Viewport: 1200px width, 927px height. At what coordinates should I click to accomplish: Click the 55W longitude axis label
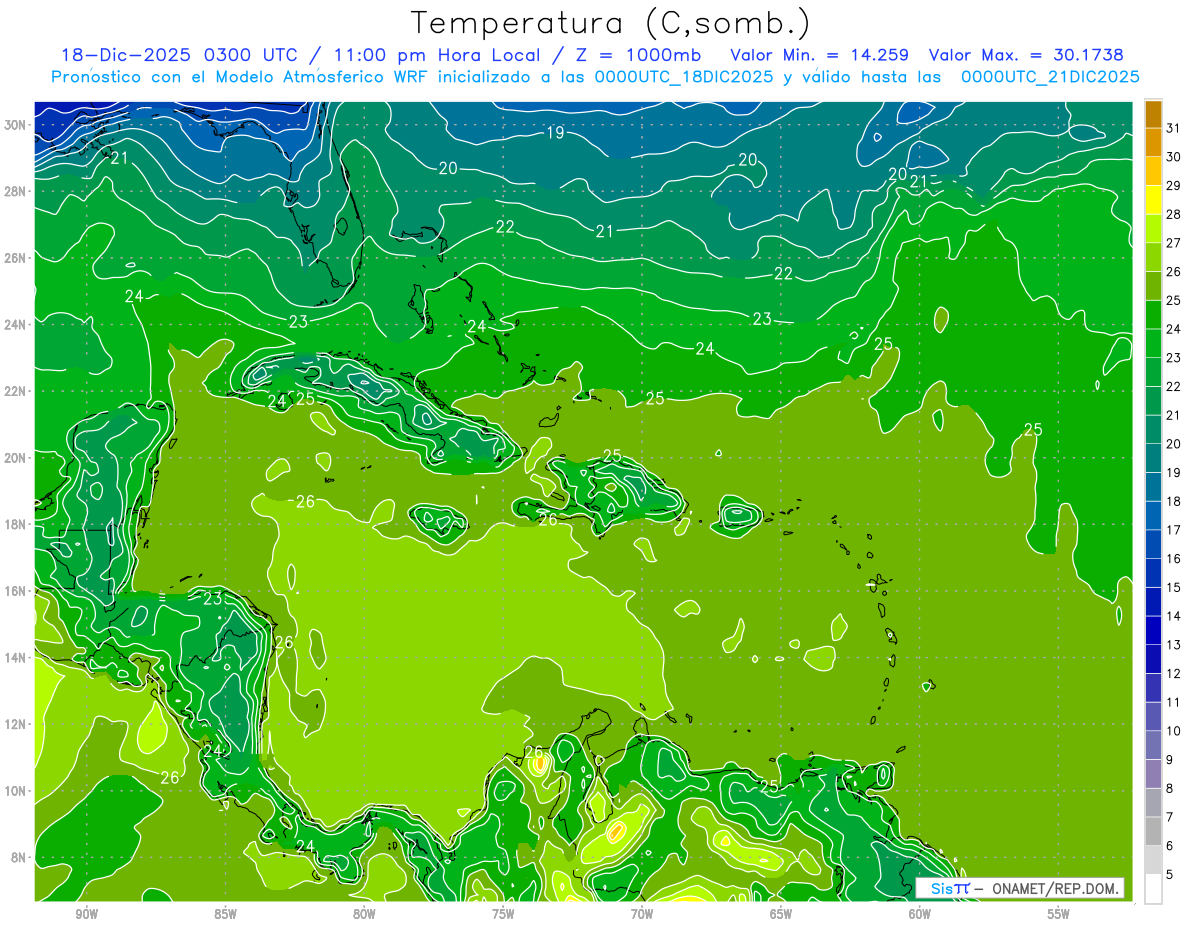click(1059, 913)
